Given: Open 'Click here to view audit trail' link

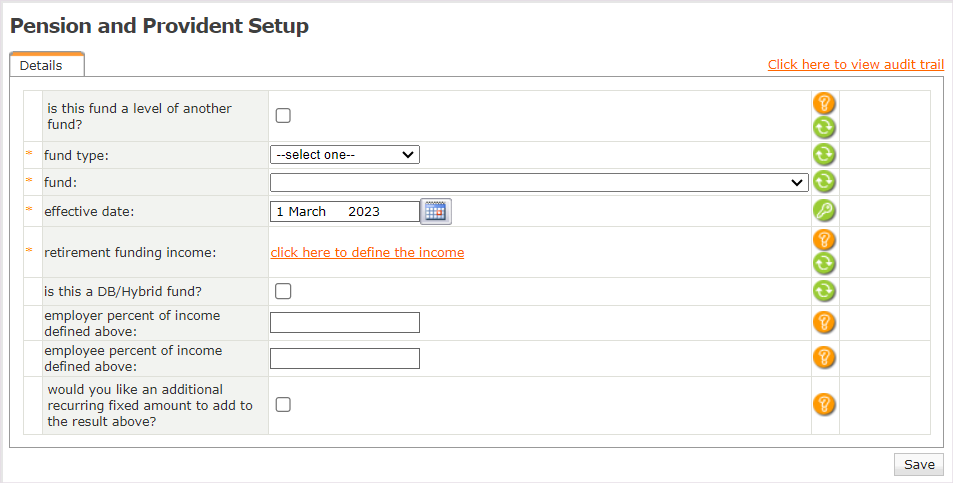Looking at the screenshot, I should coord(855,64).
